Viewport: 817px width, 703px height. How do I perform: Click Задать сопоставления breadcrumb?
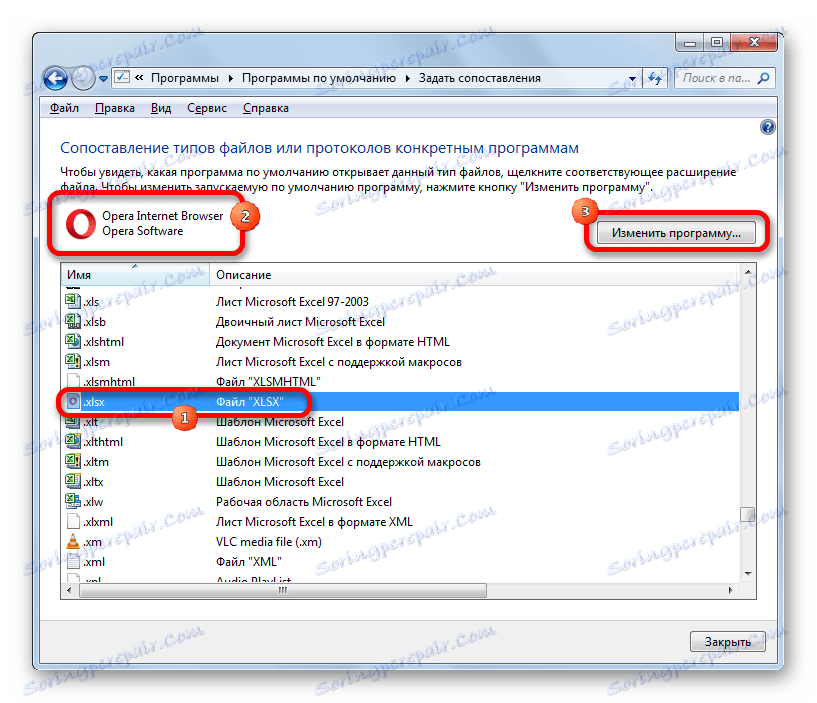479,78
